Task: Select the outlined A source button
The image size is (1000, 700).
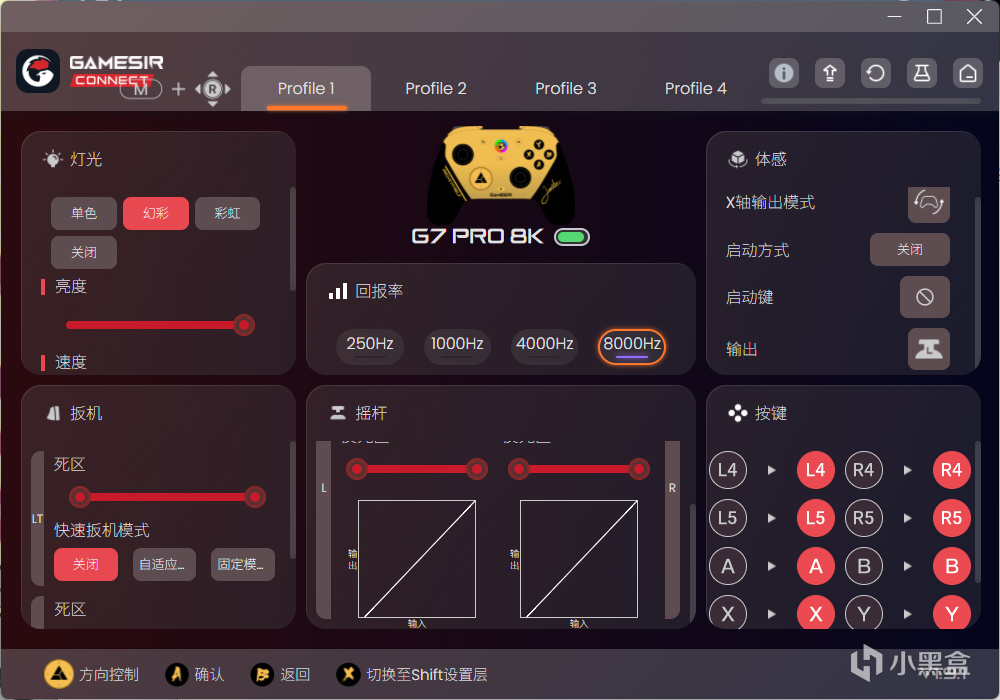Action: pos(728,566)
